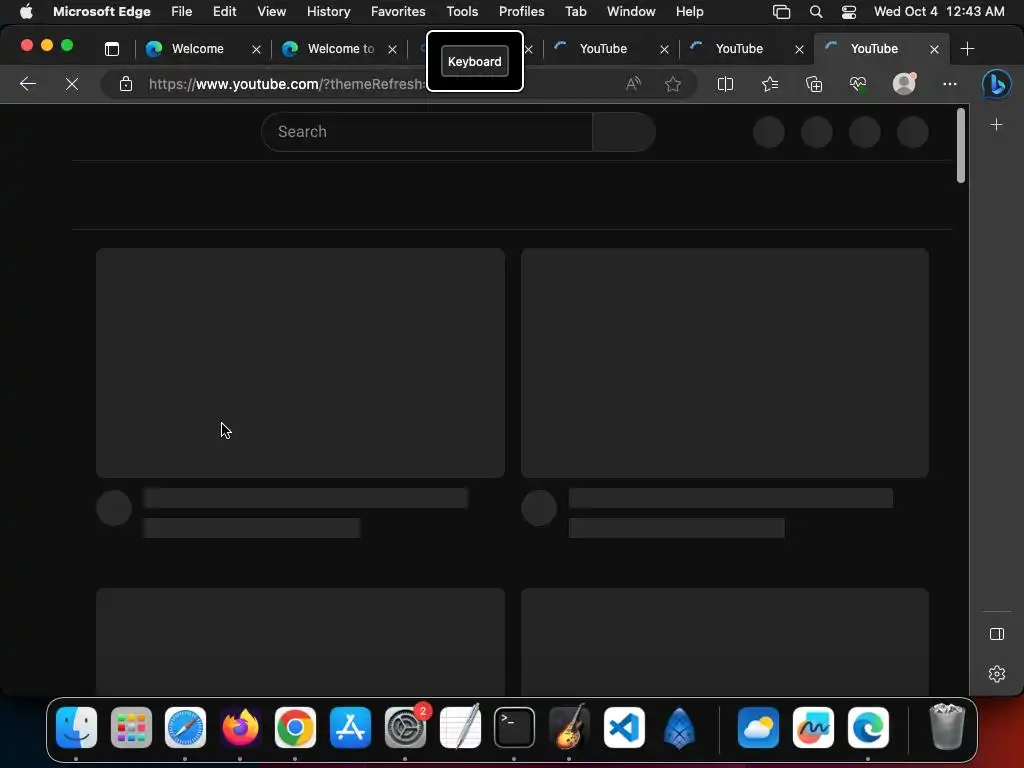Open a new tab

(967, 48)
